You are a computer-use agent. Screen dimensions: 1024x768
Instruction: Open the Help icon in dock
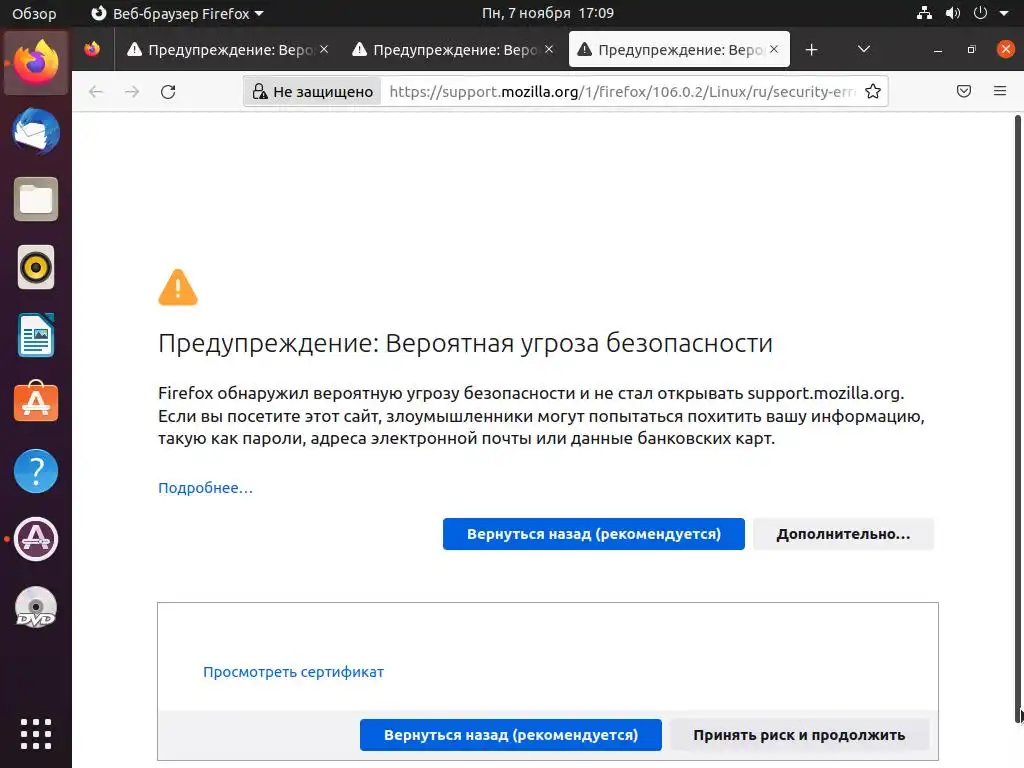tap(36, 471)
